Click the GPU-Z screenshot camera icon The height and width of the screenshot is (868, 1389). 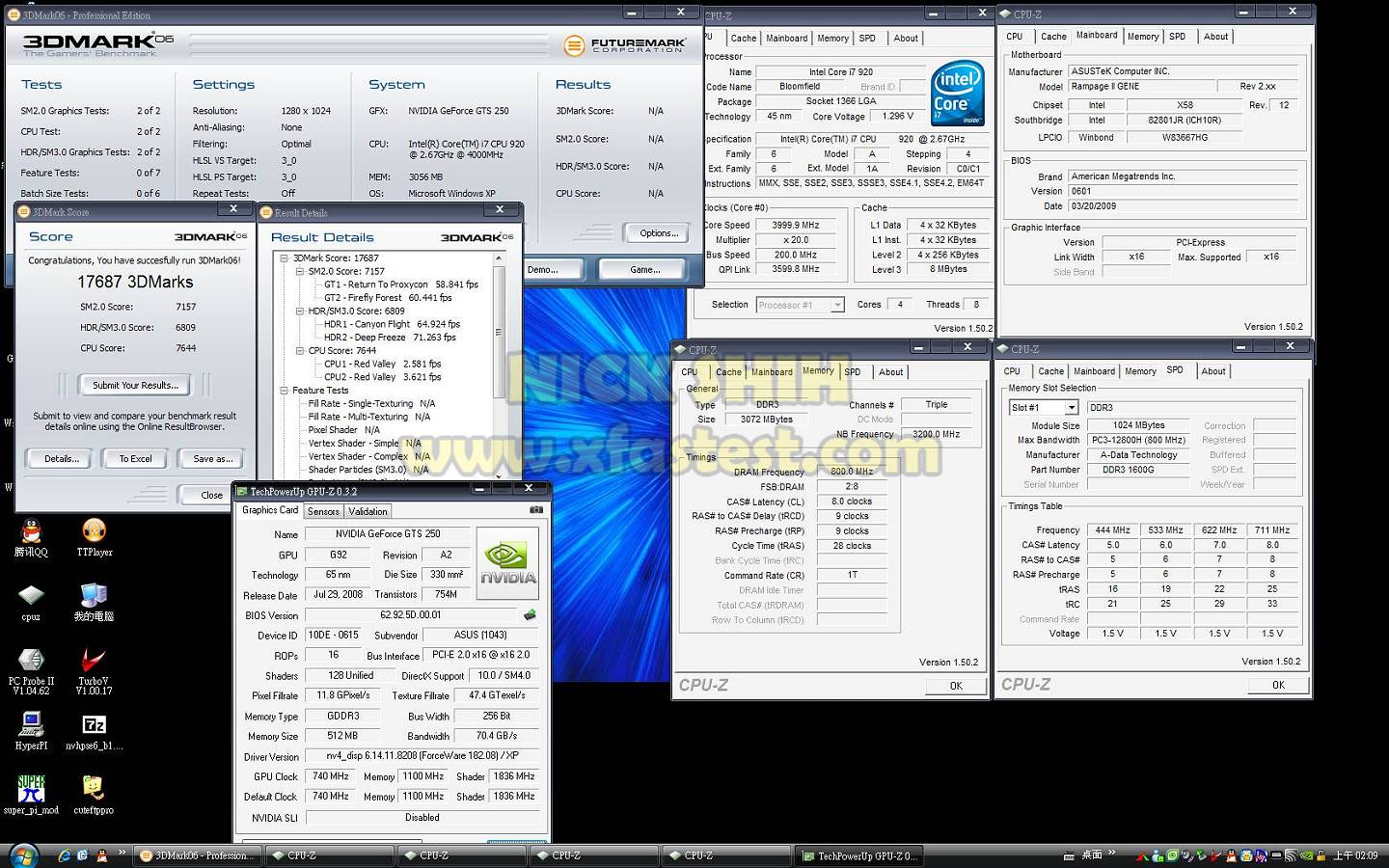pyautogui.click(x=536, y=510)
